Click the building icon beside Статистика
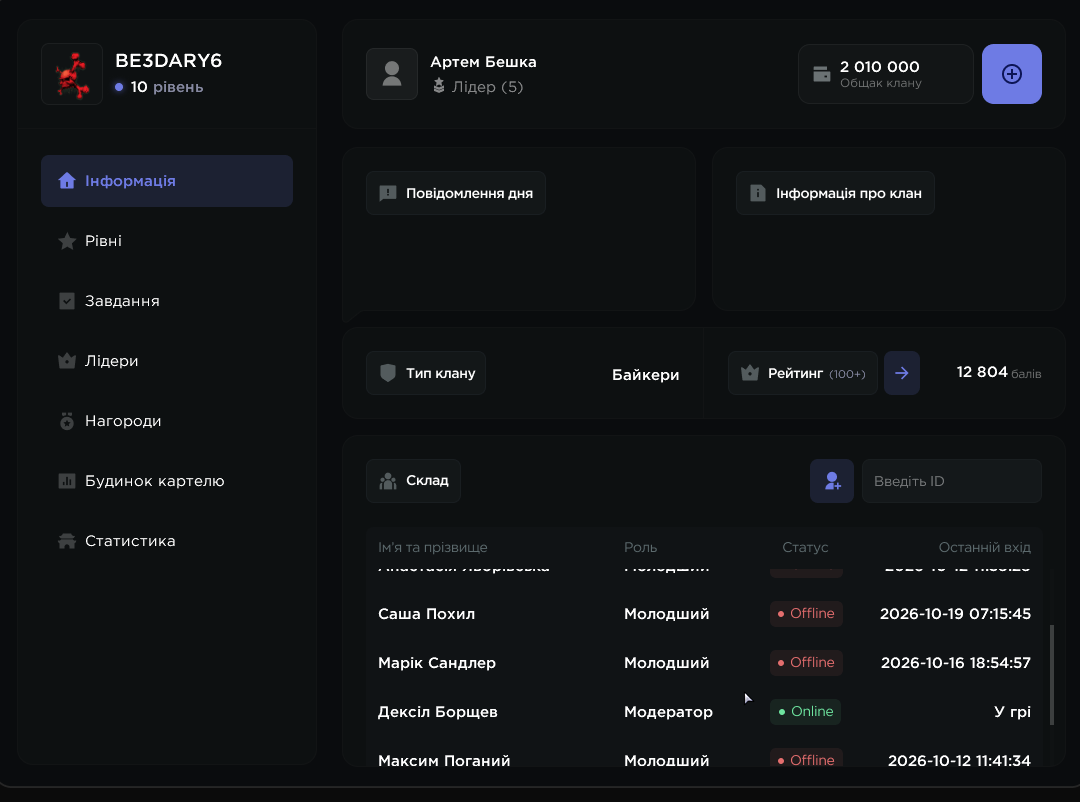The height and width of the screenshot is (802, 1080). [67, 541]
